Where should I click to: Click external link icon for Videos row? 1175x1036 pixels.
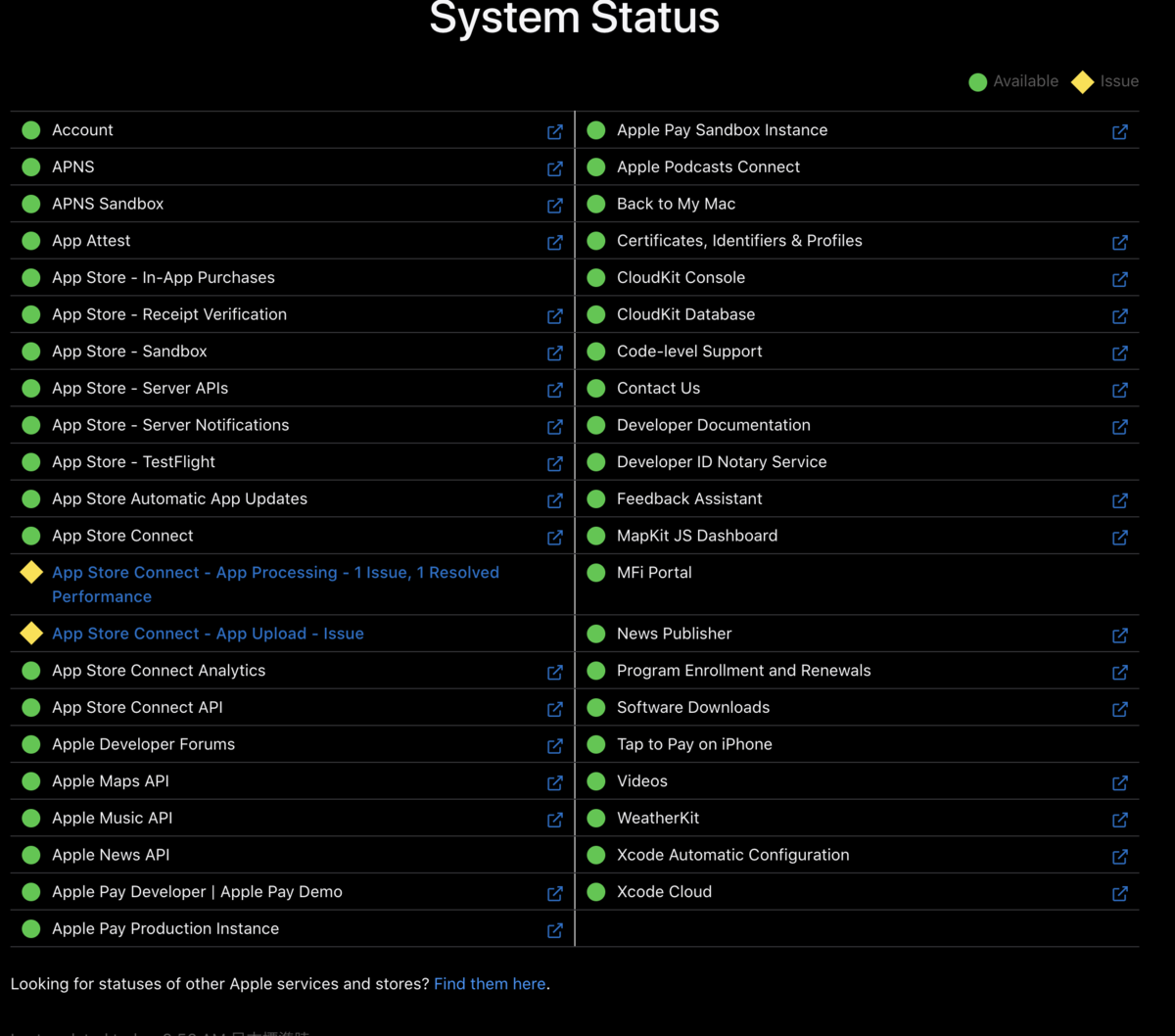pyautogui.click(x=1120, y=782)
